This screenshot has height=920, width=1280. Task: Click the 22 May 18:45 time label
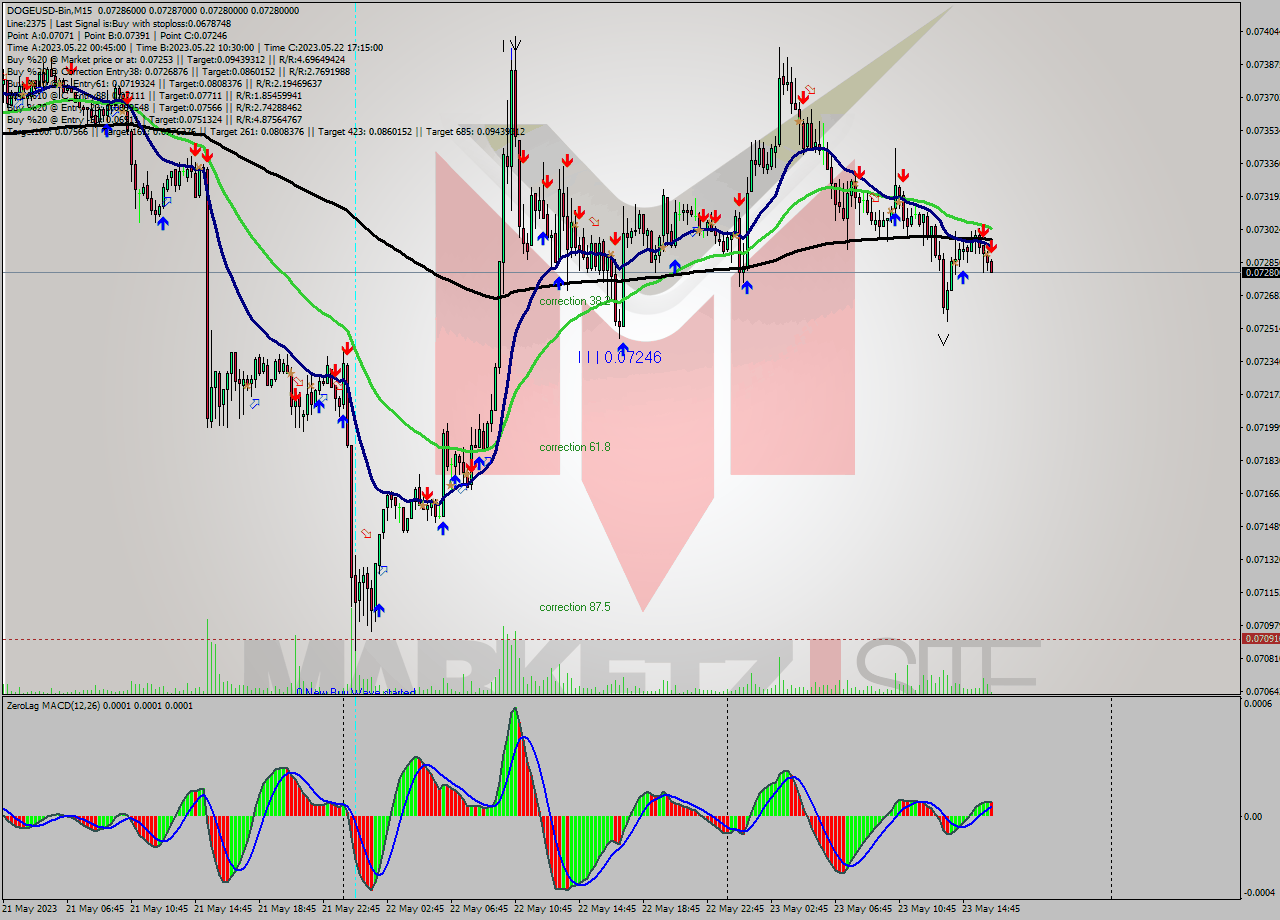pos(671,909)
